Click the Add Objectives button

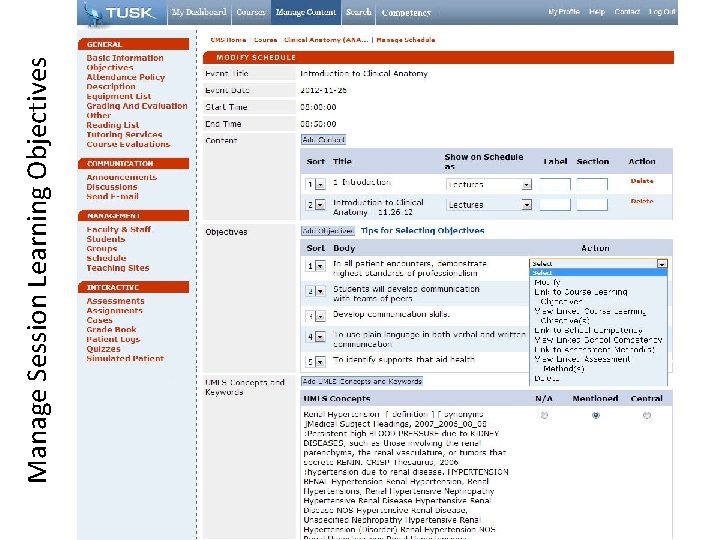328,231
